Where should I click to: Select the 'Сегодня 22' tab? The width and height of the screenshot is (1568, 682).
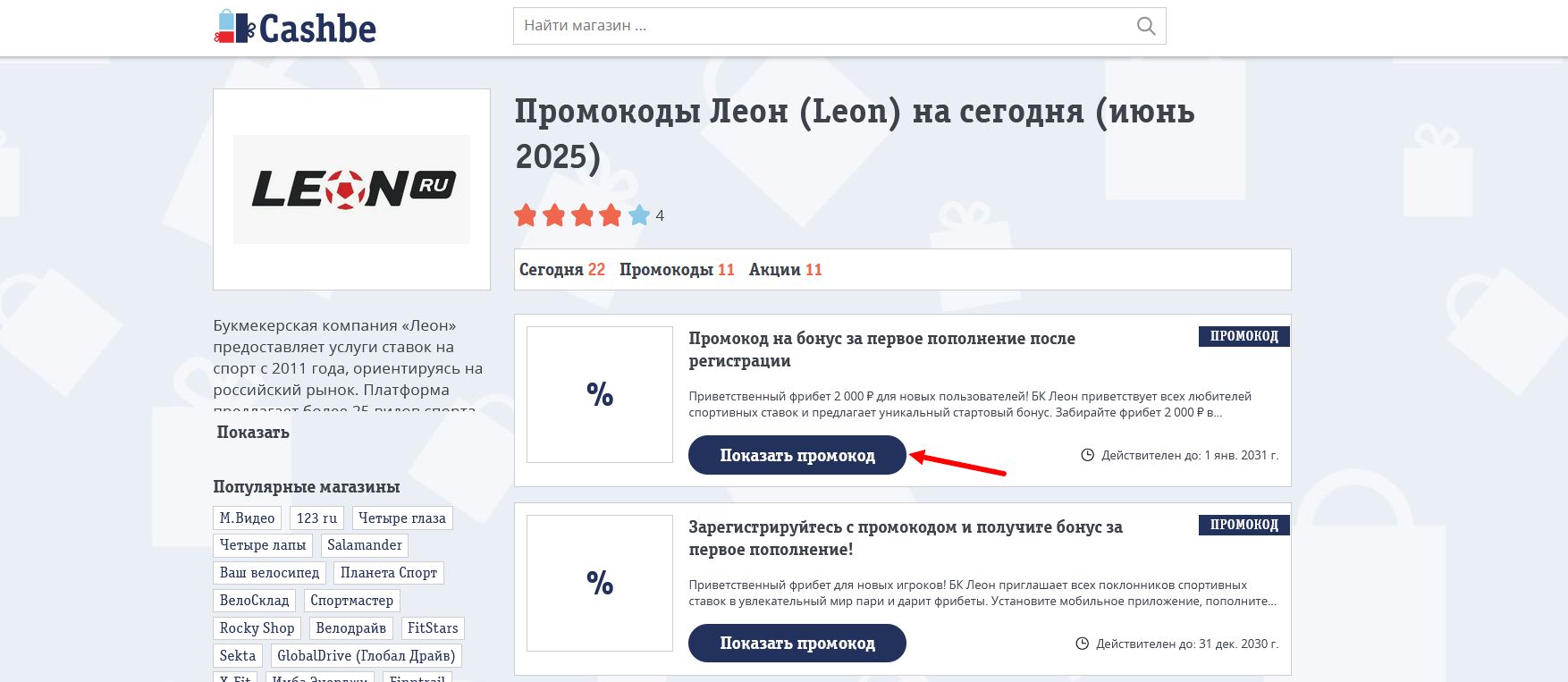click(x=562, y=270)
